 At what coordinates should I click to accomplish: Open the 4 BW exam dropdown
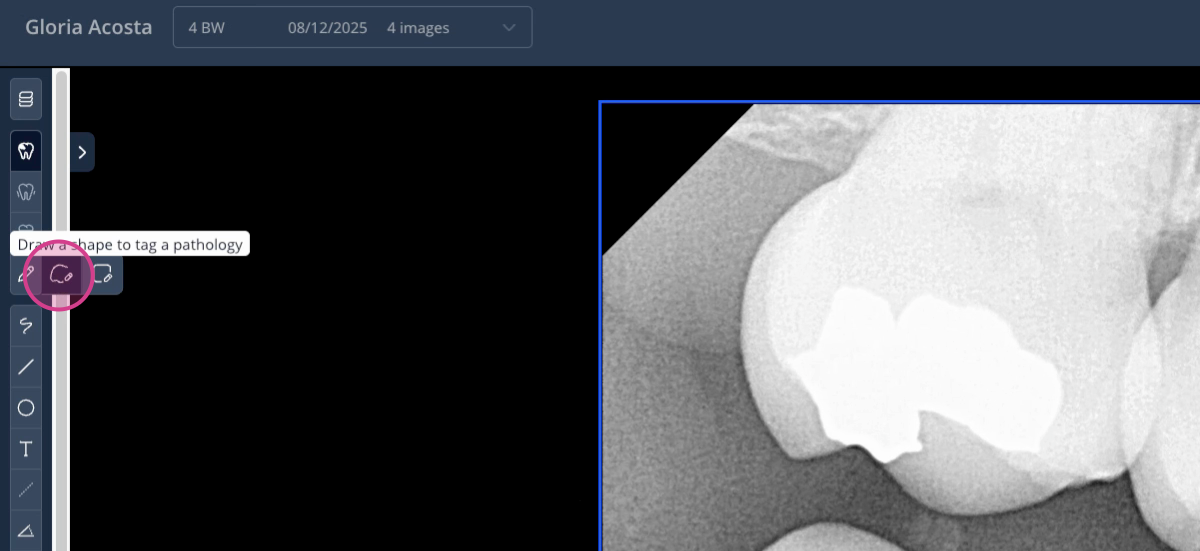[x=352, y=28]
